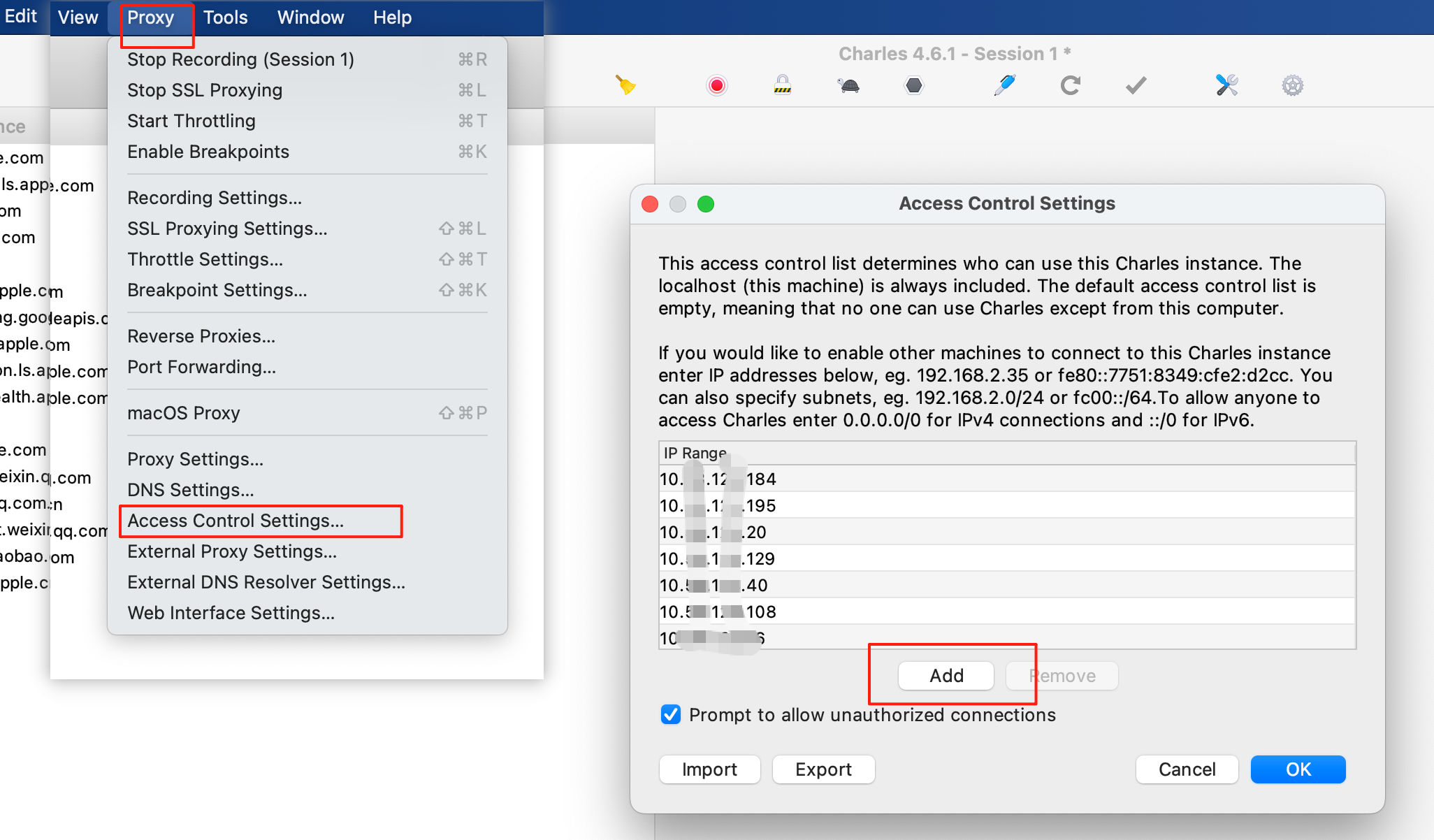Uncheck Prompt to allow unauthorized connections

point(670,714)
